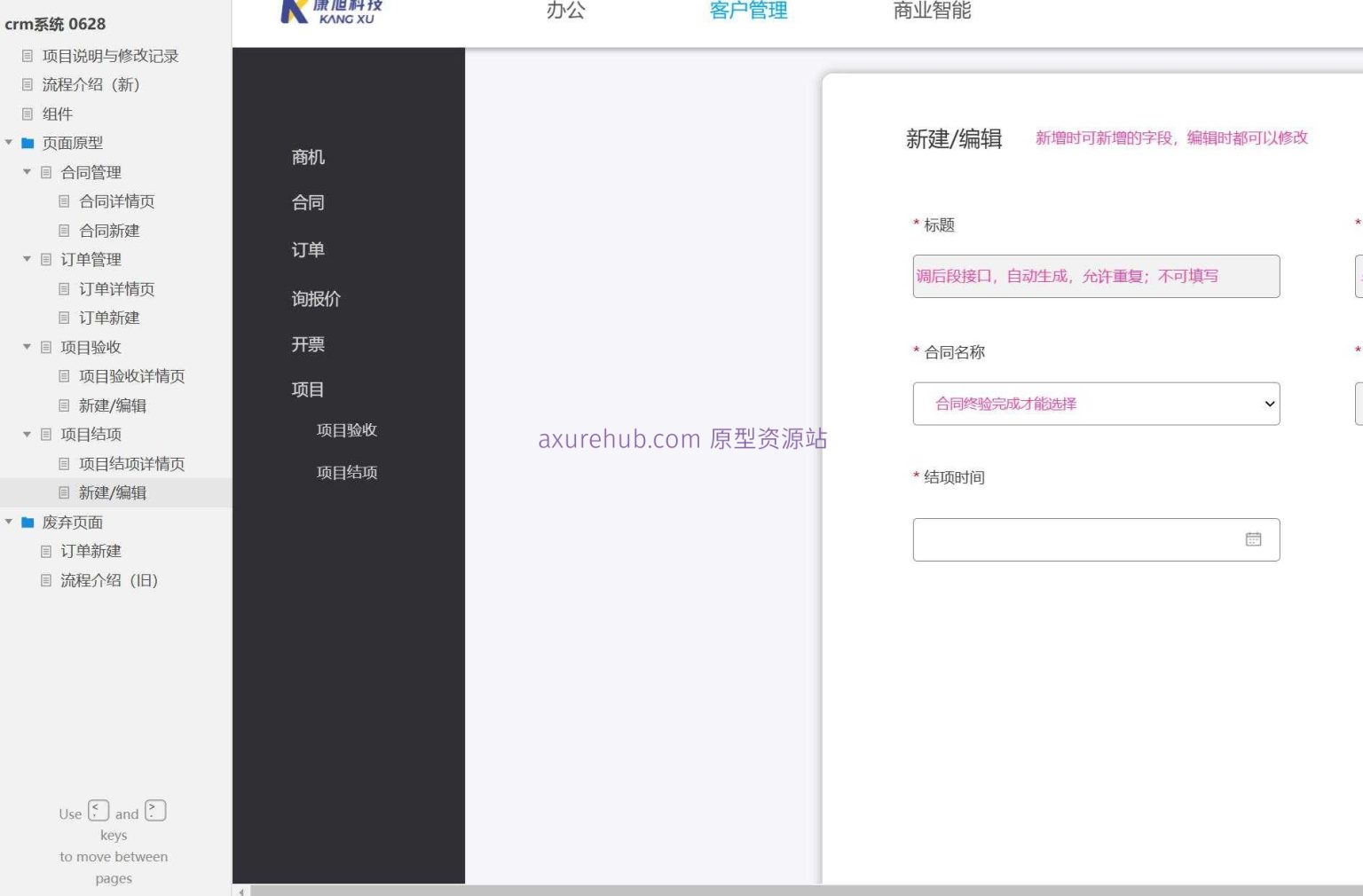Screen dimensions: 1363x896
Task: Collapse the 项目结项 tree node
Action: 27,434
